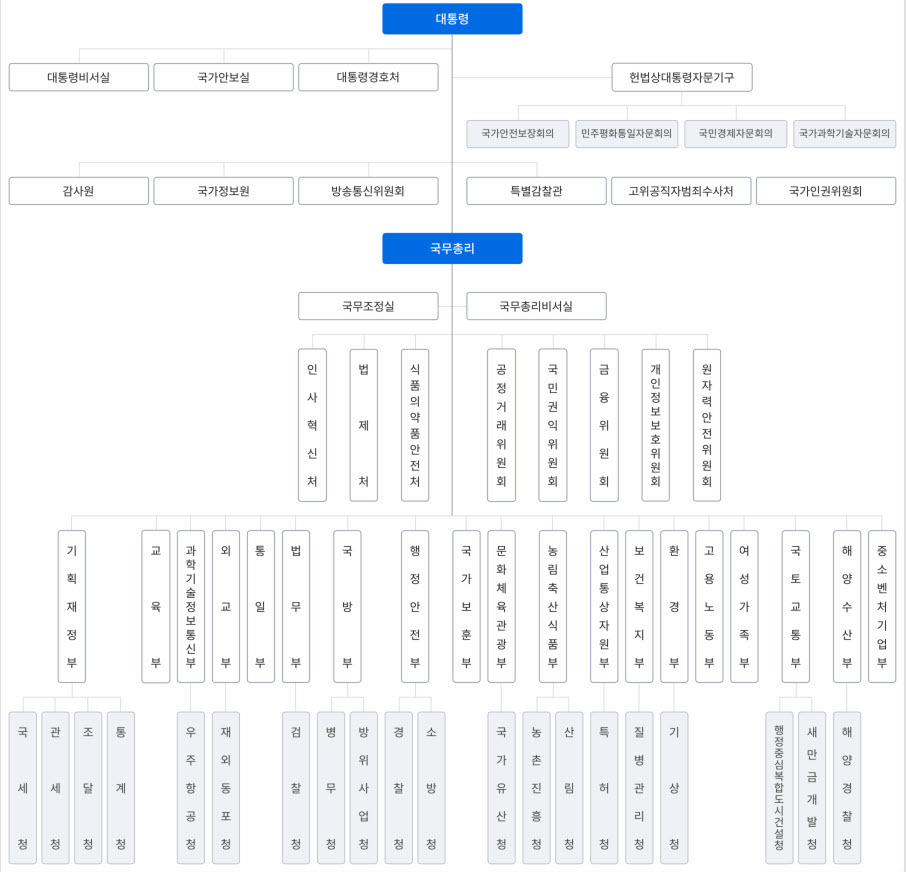Click the 검찰청 agency box
Viewport: 906px width, 872px height.
296,788
